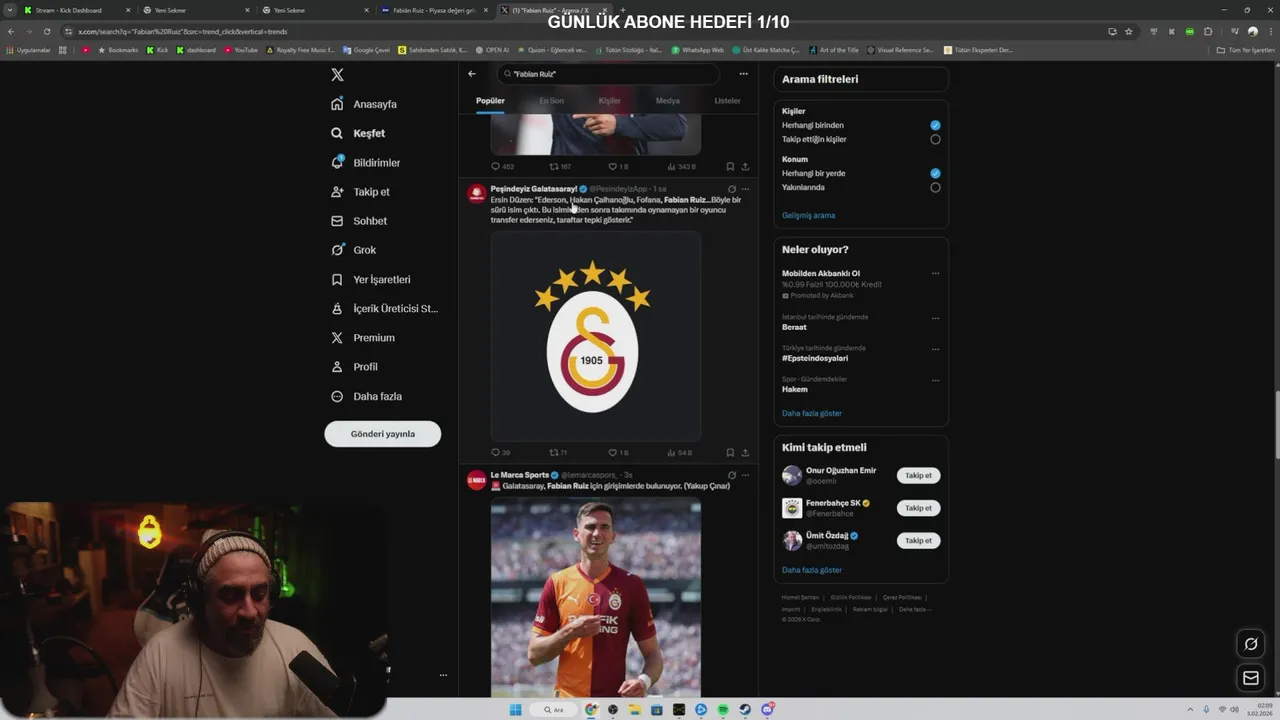1280x720 pixels.
Task: Click Le Marca Sports profile avatar
Action: click(477, 480)
